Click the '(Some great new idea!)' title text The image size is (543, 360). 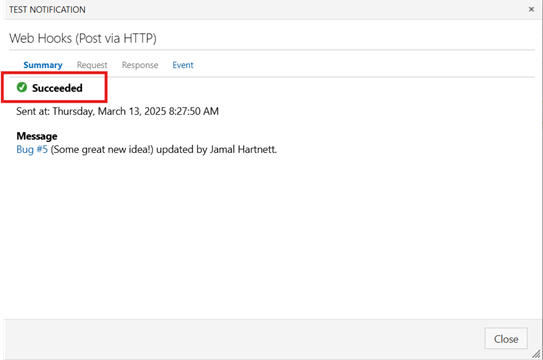[x=102, y=150]
